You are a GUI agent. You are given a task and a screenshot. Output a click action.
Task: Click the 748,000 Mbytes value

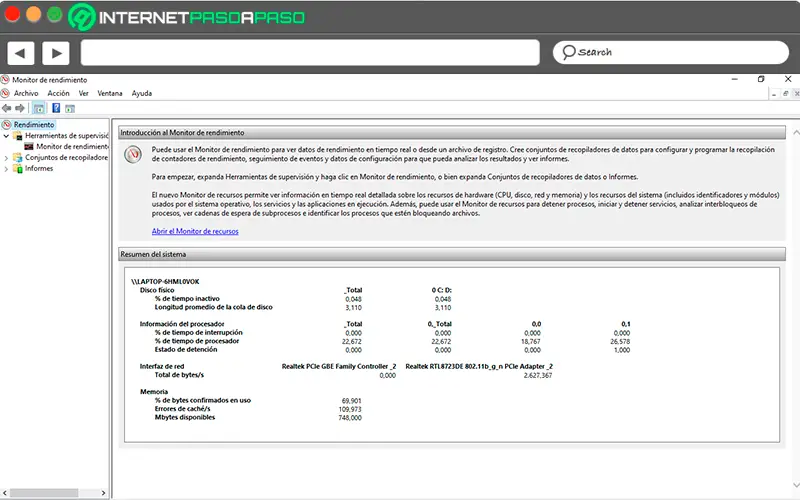(350, 418)
